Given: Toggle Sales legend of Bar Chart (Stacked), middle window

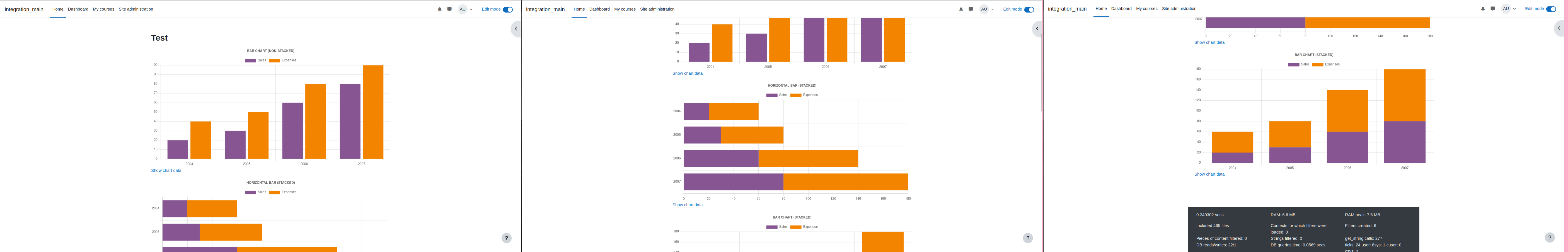Looking at the screenshot, I should tap(777, 227).
